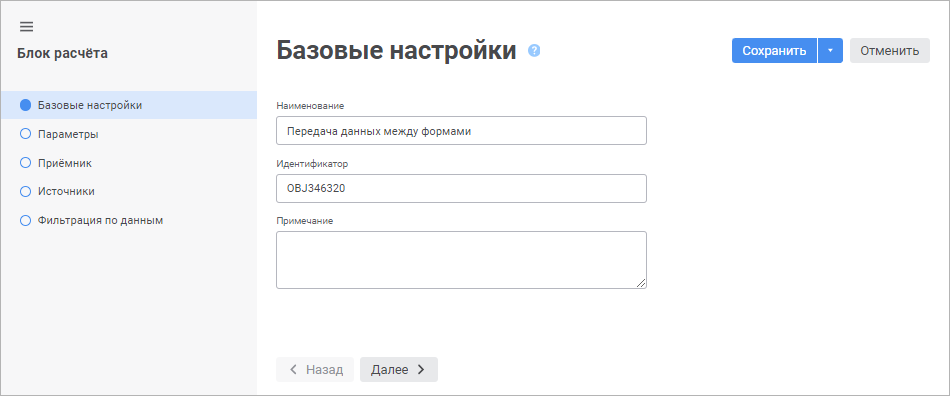Image resolution: width=950 pixels, height=396 pixels.
Task: Select the Источники step radio circle
Action: (25, 191)
